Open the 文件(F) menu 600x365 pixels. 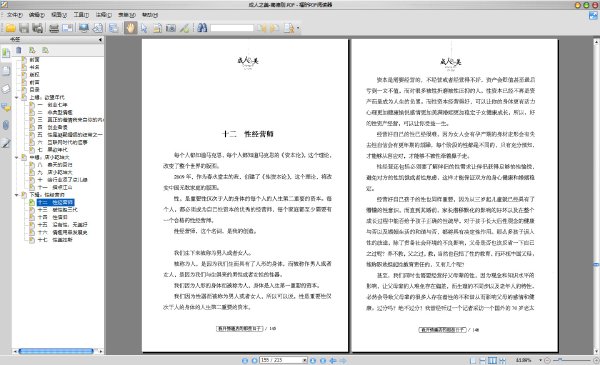coord(15,15)
